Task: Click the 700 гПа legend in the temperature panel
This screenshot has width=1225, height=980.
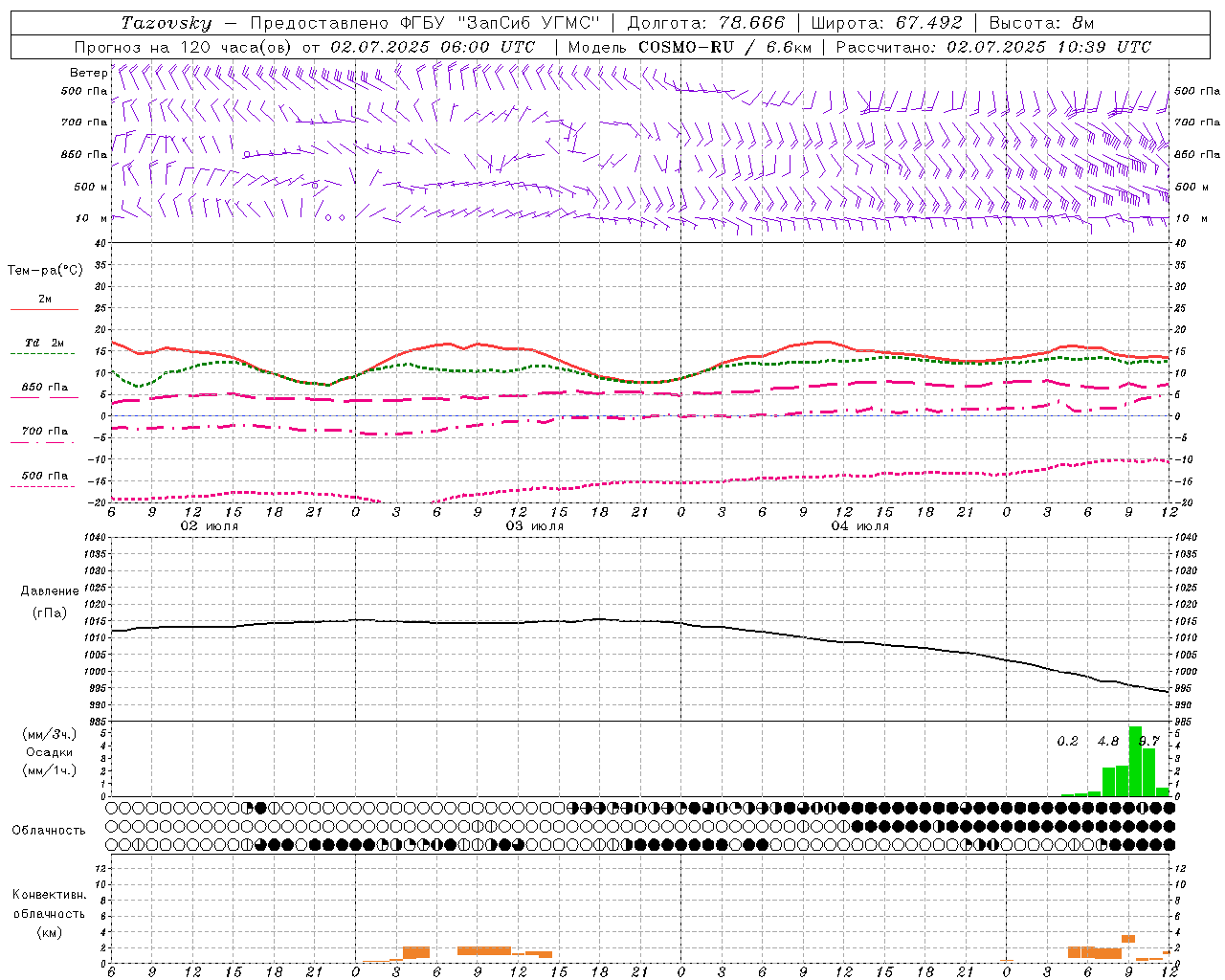Action: click(x=45, y=432)
